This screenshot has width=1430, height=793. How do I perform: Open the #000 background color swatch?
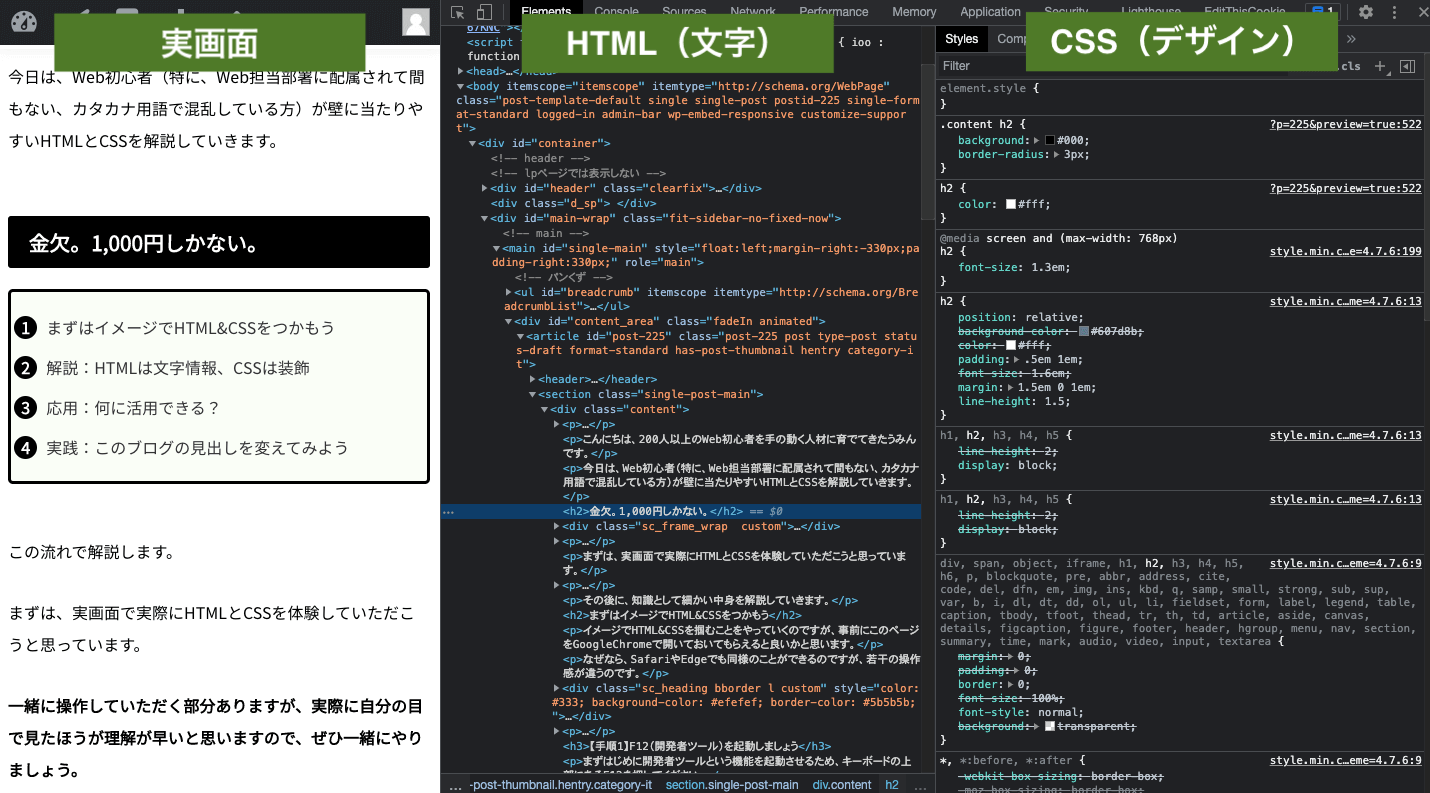tap(1050, 140)
